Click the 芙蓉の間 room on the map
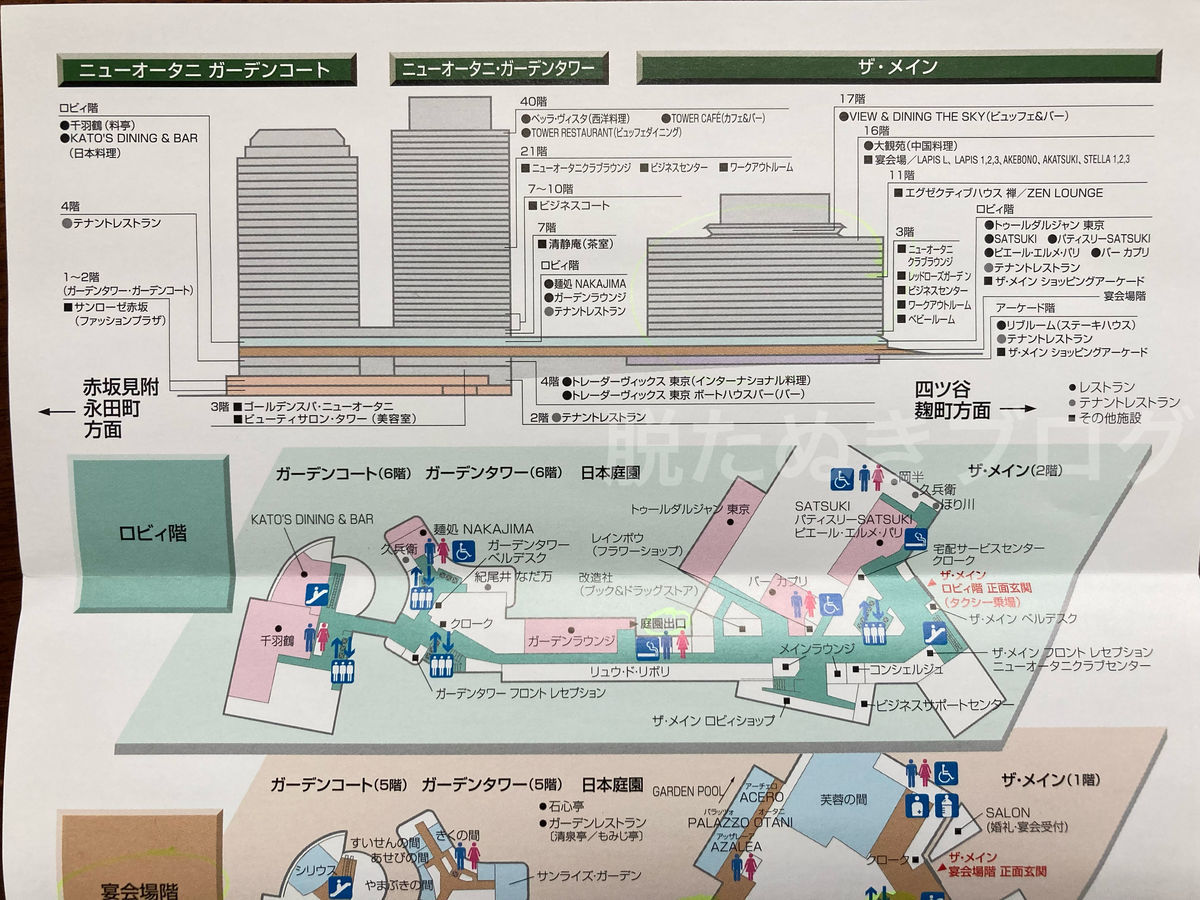Screen dimensions: 1200x900 click(x=840, y=799)
